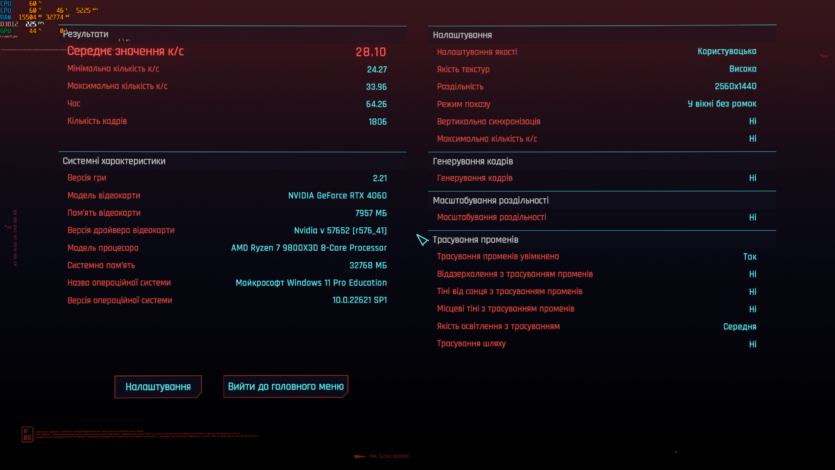Click the frame count value 1806

point(378,122)
